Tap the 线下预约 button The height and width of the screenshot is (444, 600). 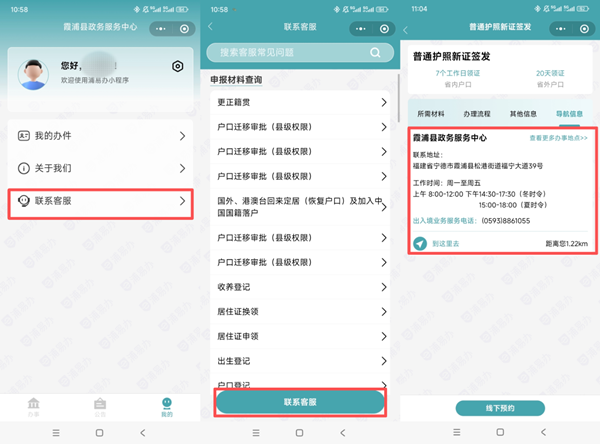pos(500,408)
